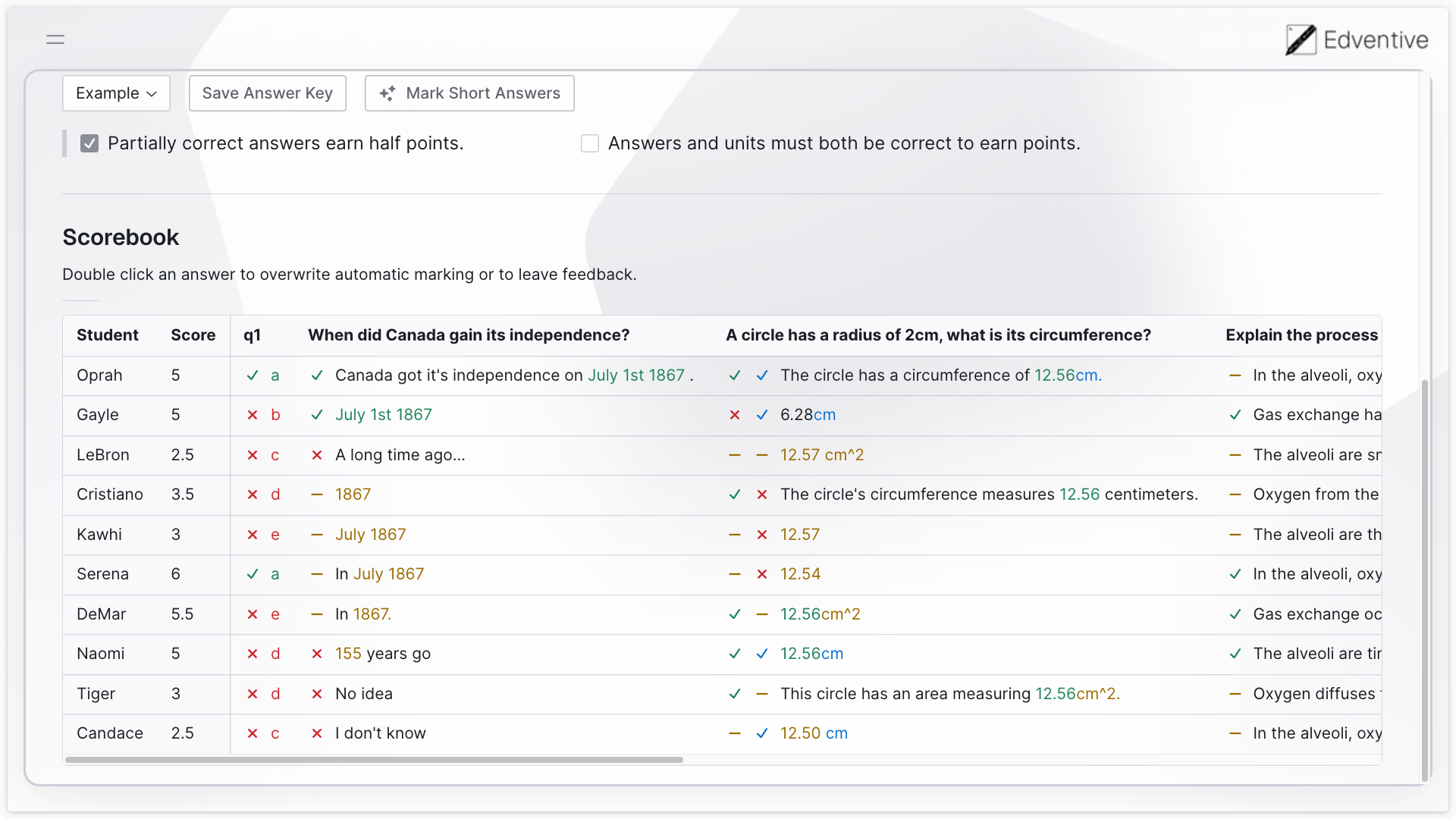Select student name Kawhi
This screenshot has width=1456, height=819.
tap(99, 535)
